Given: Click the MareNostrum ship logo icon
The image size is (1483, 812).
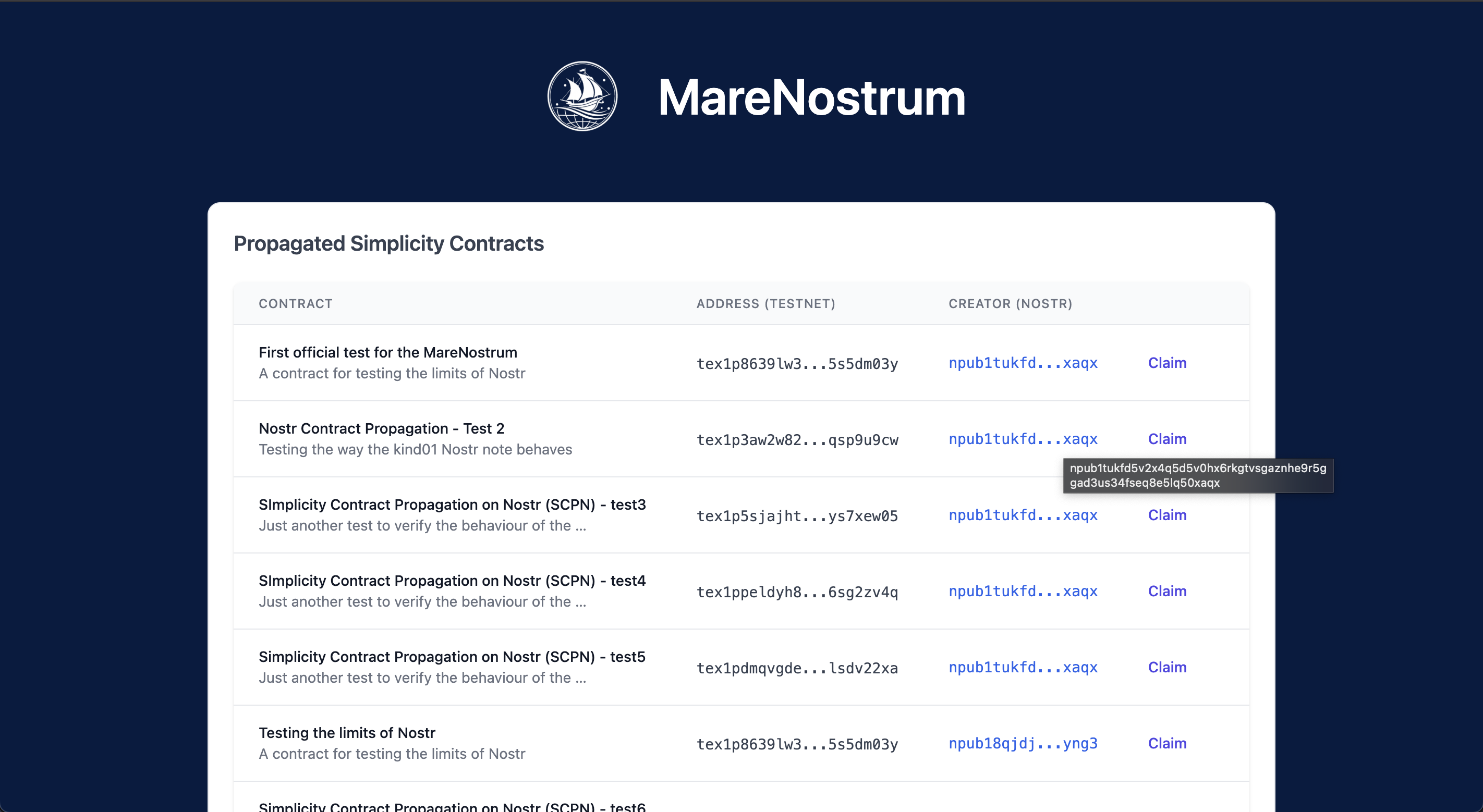Looking at the screenshot, I should (x=582, y=96).
